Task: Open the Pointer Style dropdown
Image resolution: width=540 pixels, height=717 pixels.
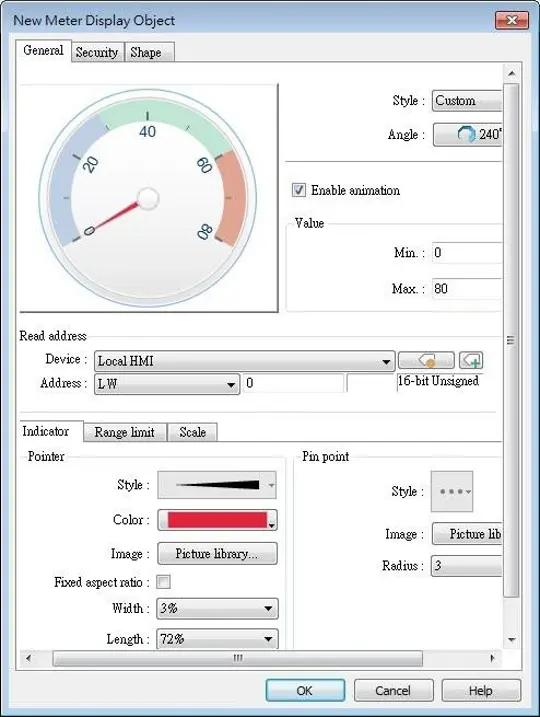Action: coord(217,485)
